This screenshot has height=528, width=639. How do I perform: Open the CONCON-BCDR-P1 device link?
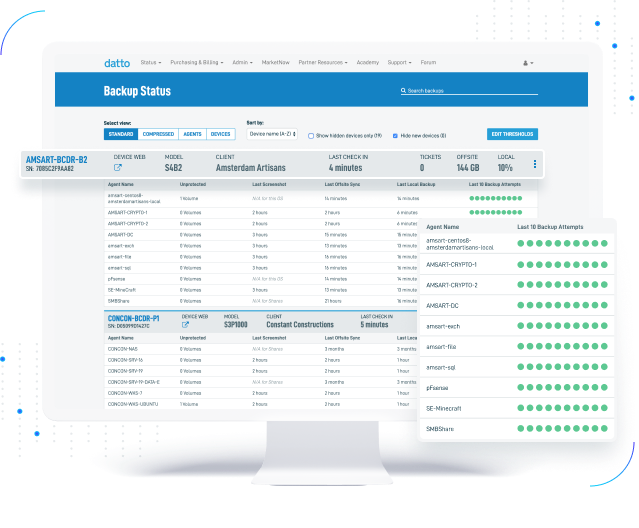[134, 318]
